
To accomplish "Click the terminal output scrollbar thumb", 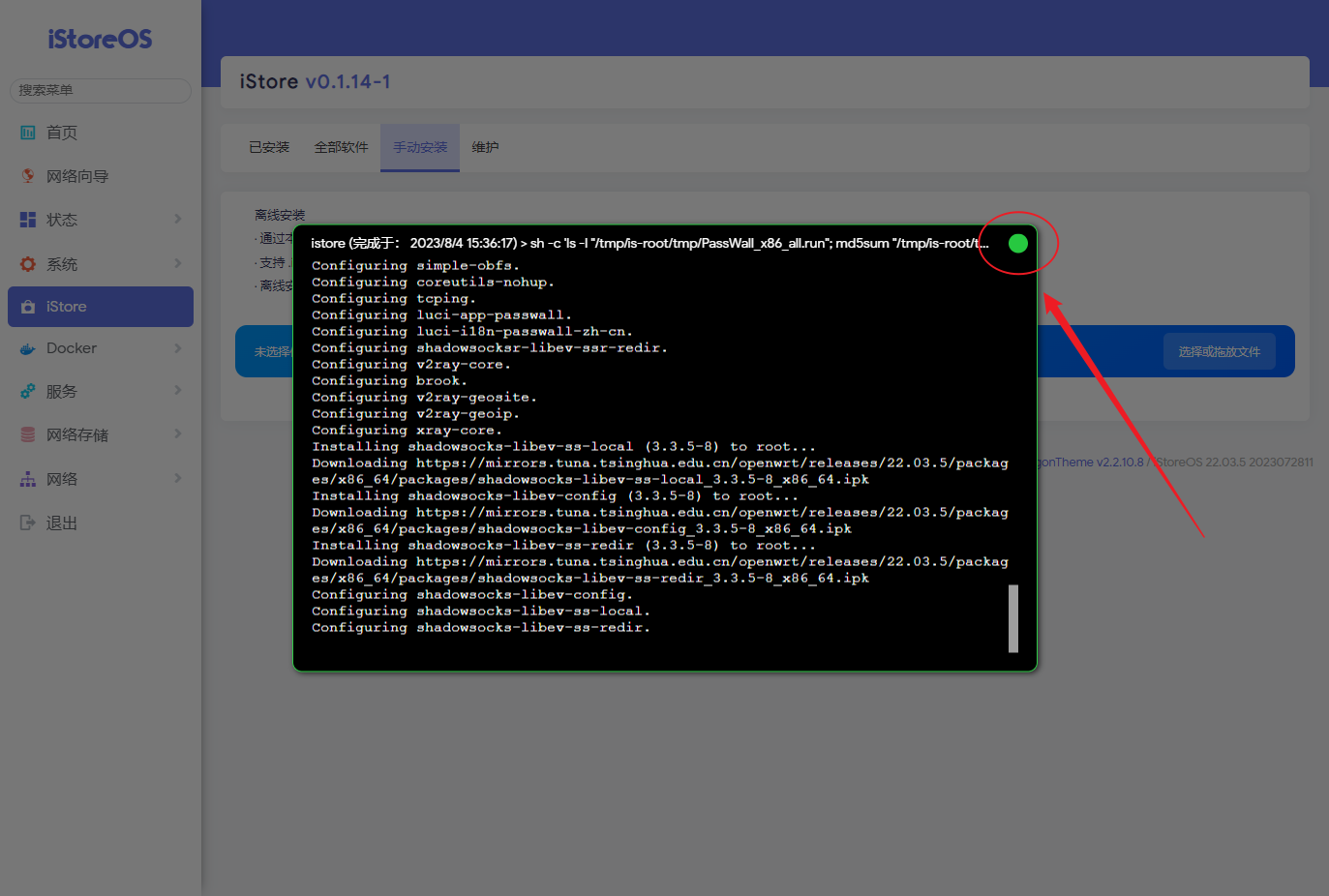I will point(1013,618).
